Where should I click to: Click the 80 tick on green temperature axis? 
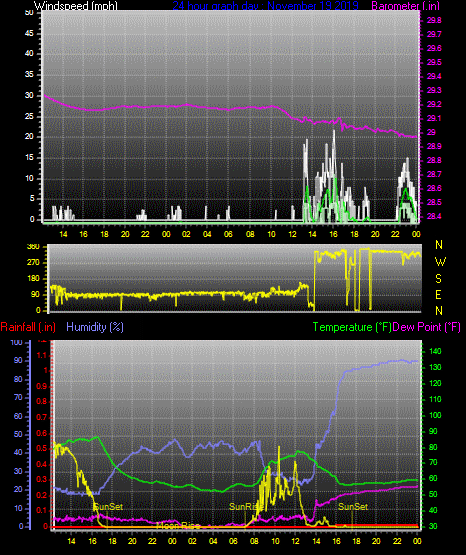pyautogui.click(x=433, y=447)
